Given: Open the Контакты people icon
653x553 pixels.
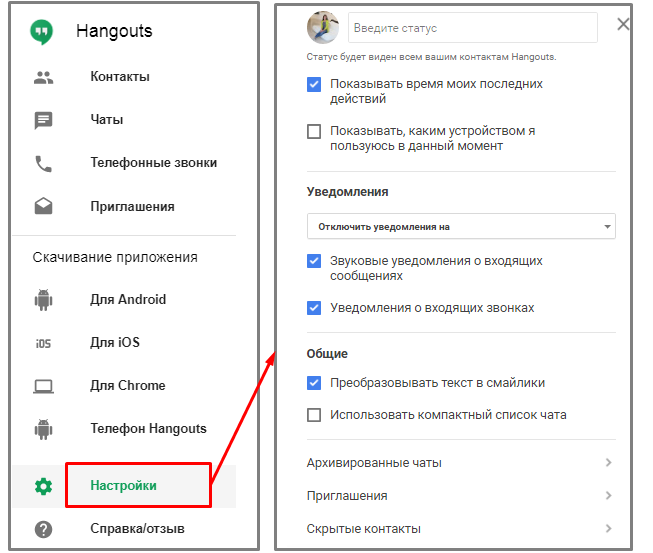Looking at the screenshot, I should click(43, 77).
